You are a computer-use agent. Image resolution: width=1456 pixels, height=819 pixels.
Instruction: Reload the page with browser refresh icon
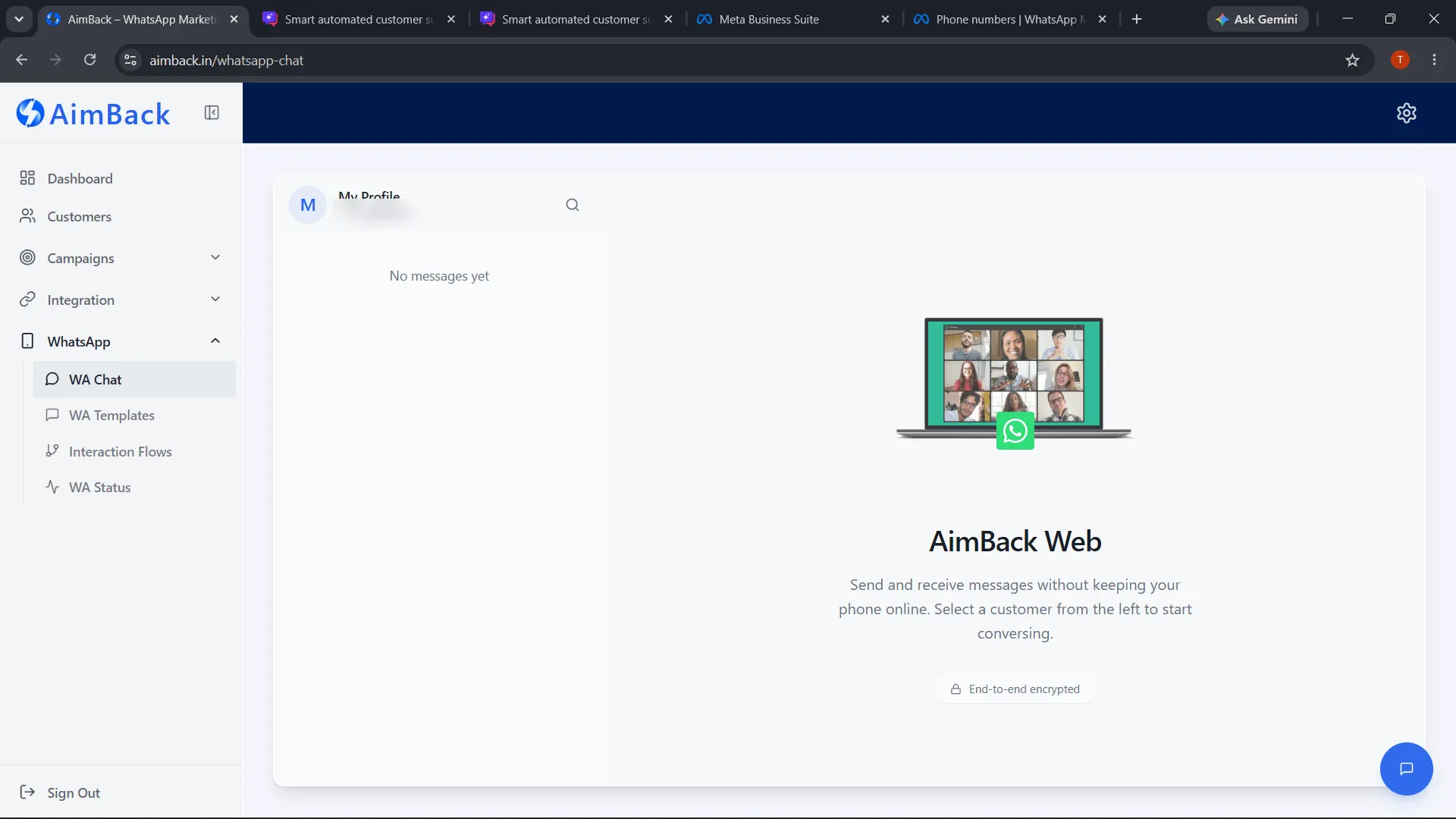[89, 60]
